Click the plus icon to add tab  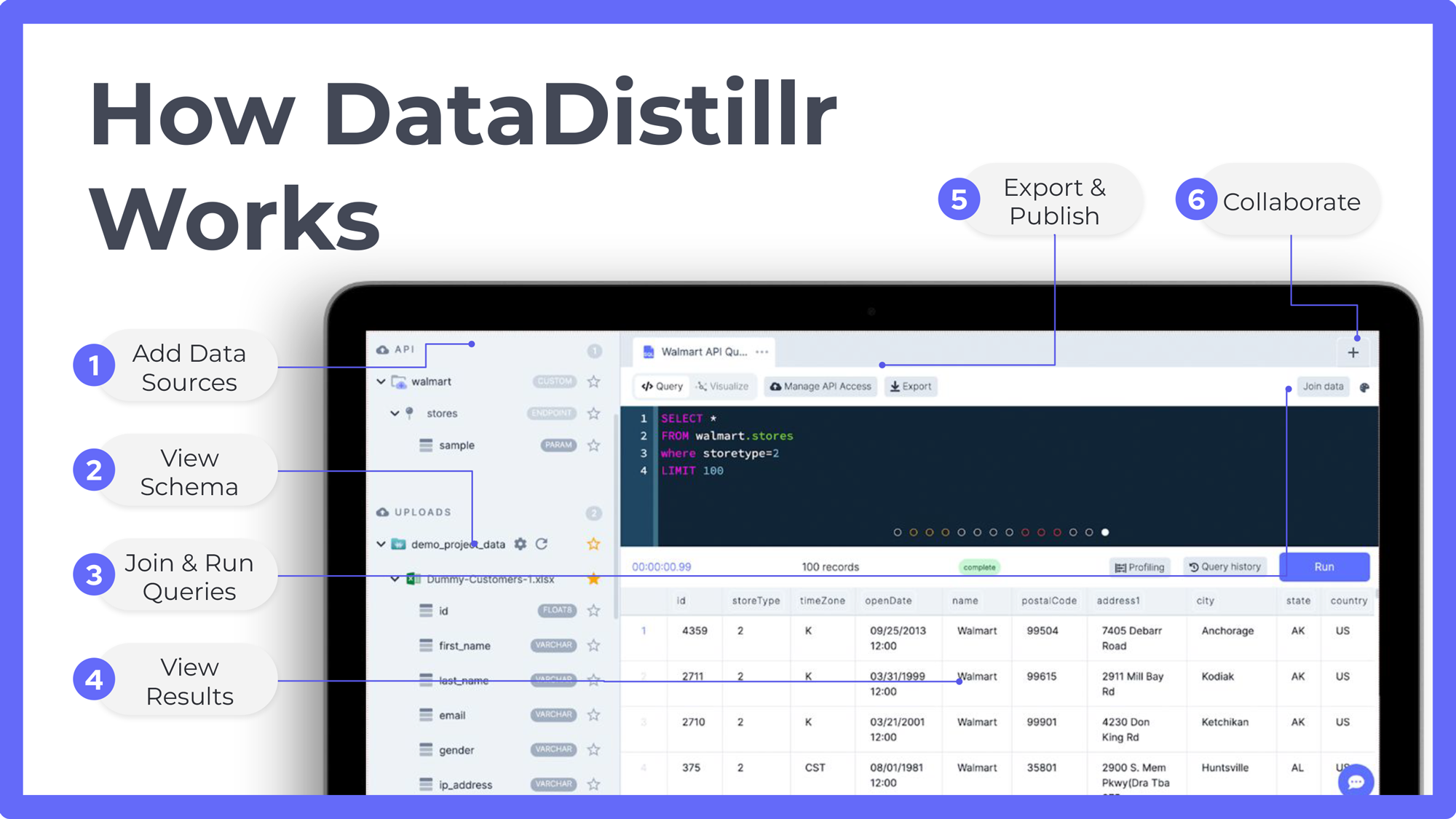pyautogui.click(x=1353, y=352)
